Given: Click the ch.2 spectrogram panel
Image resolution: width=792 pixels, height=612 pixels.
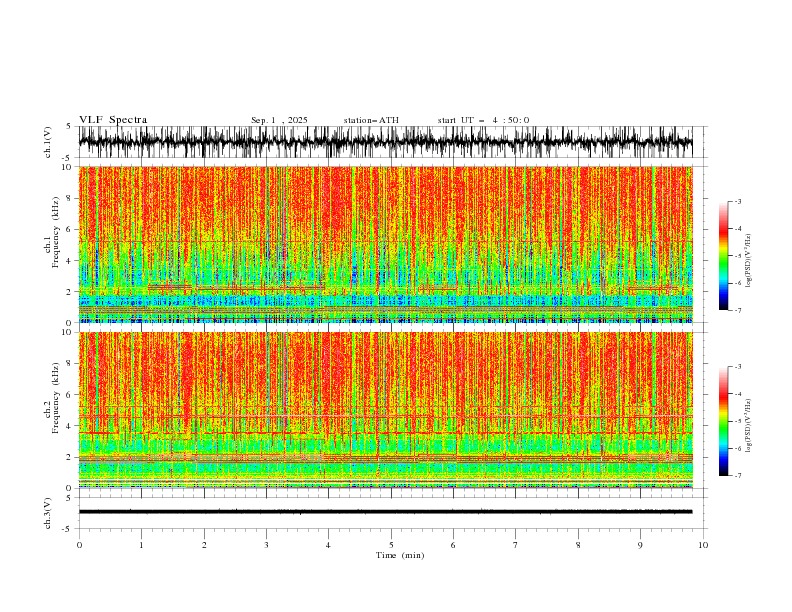Looking at the screenshot, I should (385, 410).
